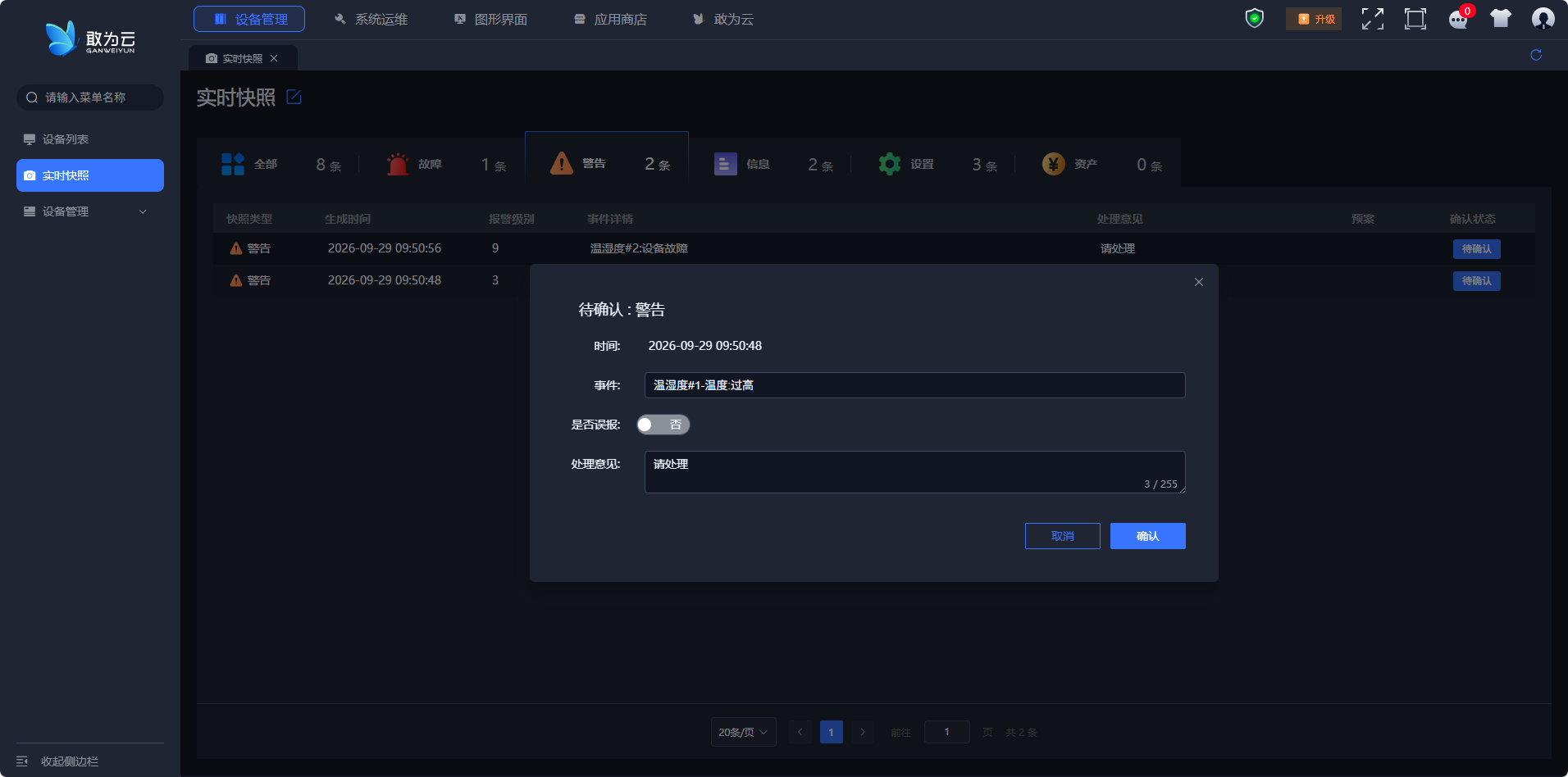Toggle fullscreen with the expand arrows icon
This screenshot has width=1568, height=777.
coord(1373,19)
